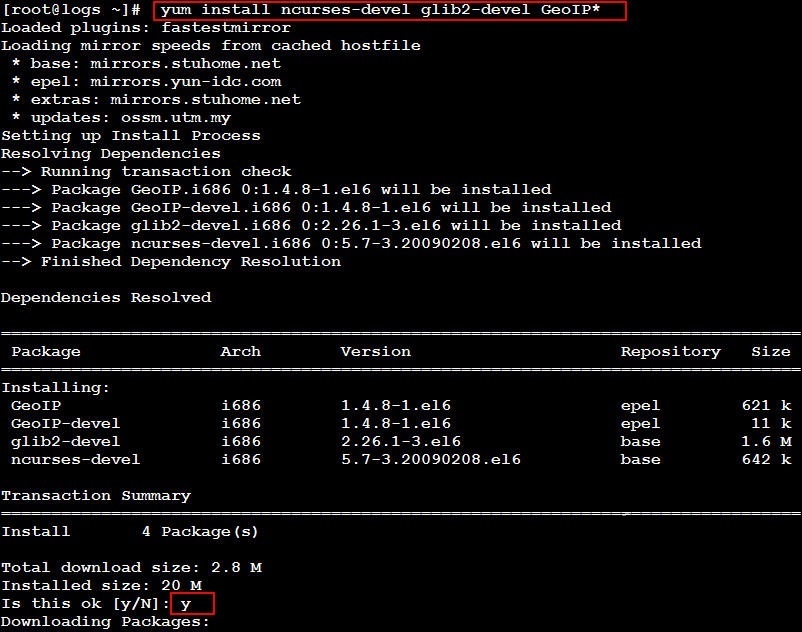
Task: Click the "Version" column header
Action: 375,352
